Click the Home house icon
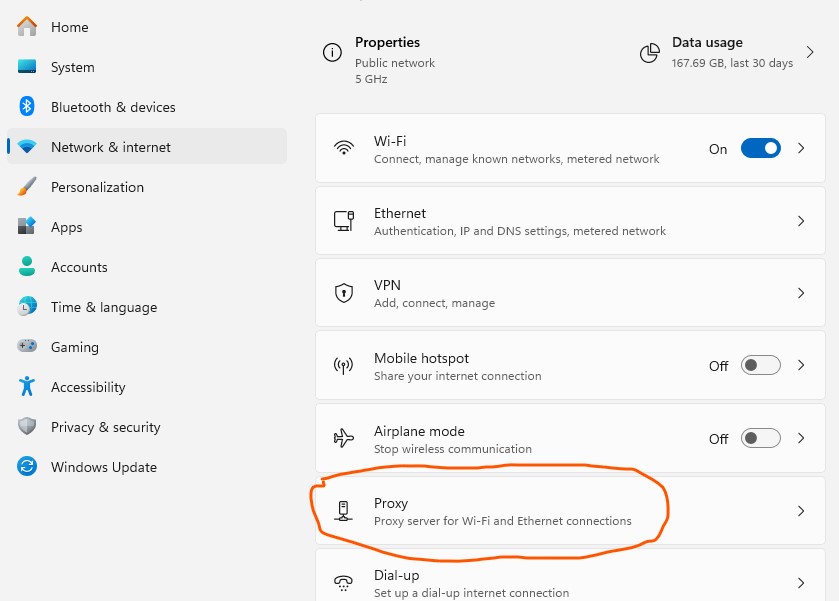 tap(27, 26)
